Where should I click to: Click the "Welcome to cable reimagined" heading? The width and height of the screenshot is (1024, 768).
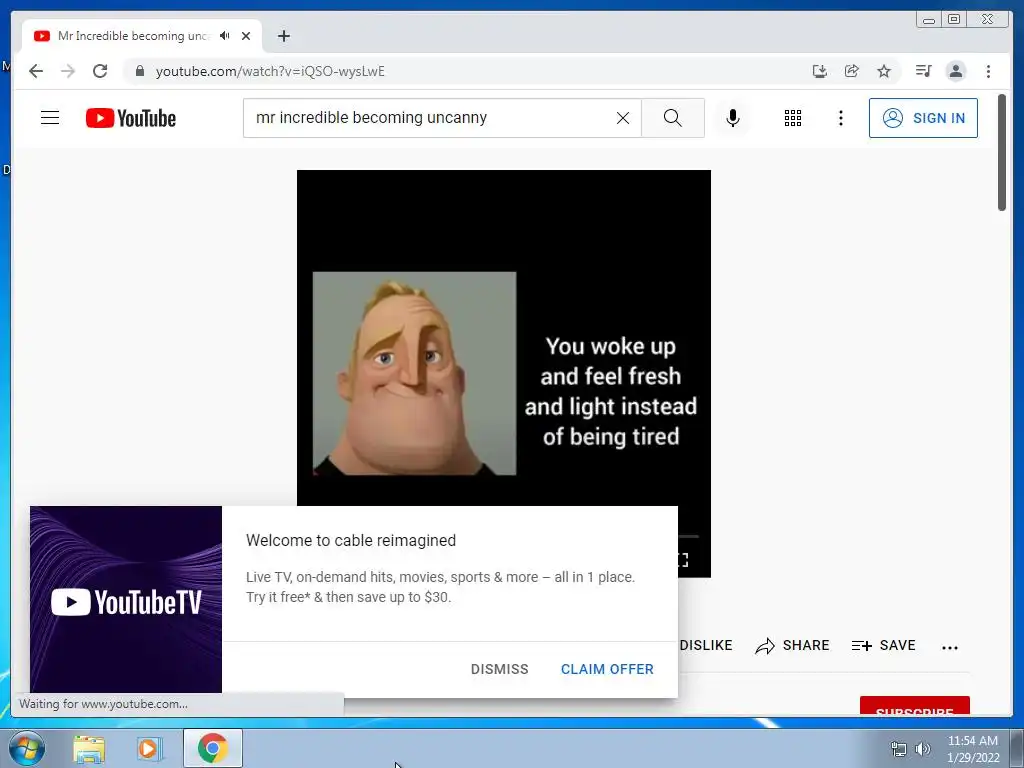click(x=351, y=541)
